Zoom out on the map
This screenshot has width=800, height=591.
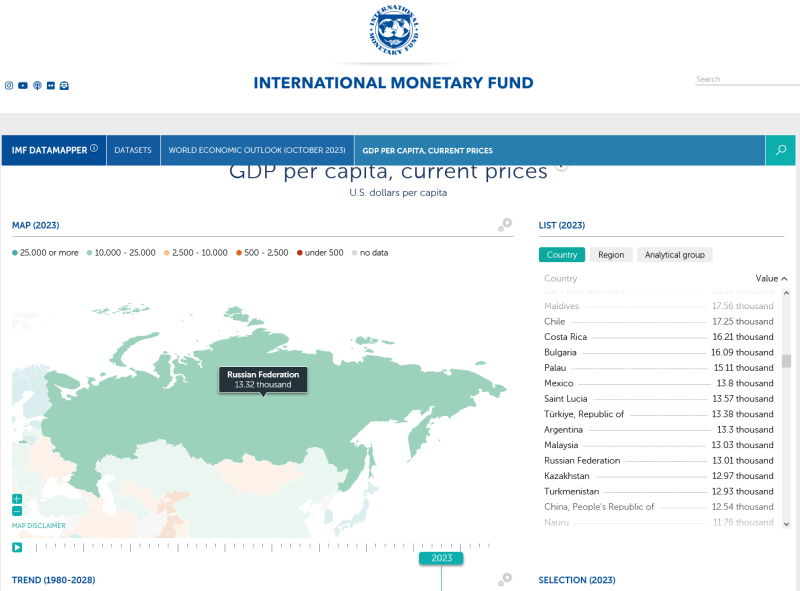point(17,511)
